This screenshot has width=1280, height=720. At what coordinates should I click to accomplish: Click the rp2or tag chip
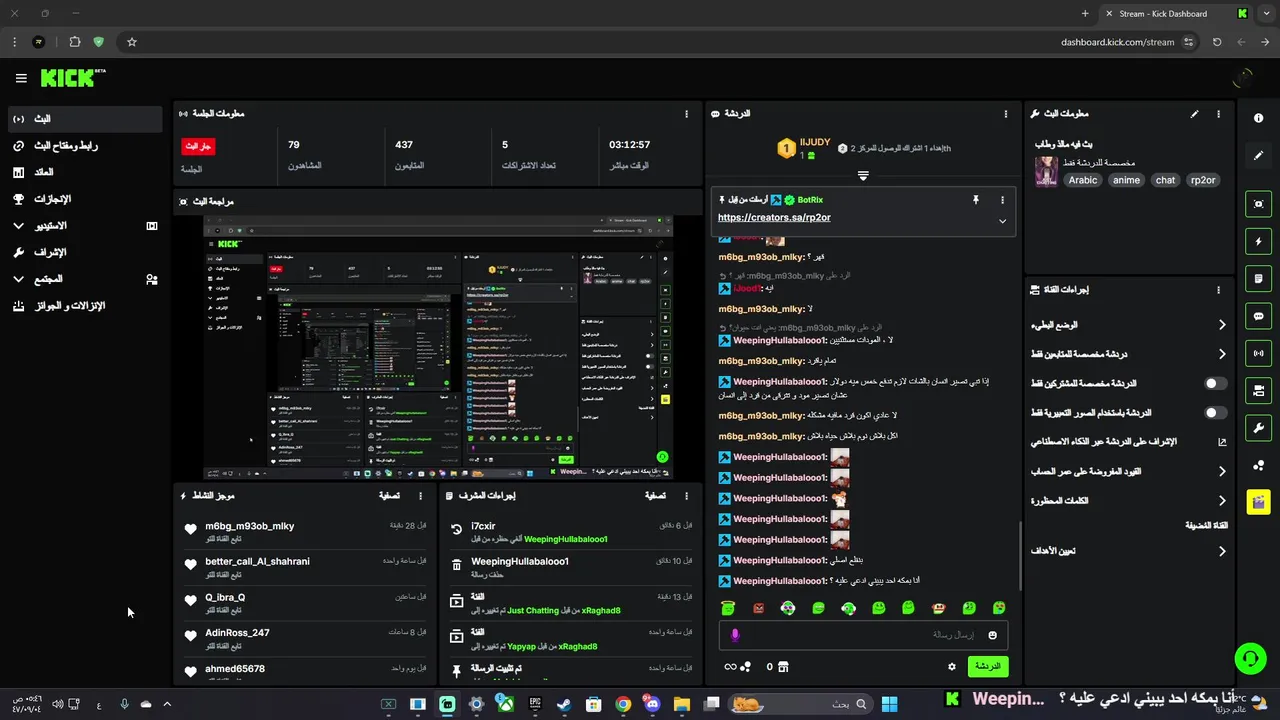tap(1203, 180)
